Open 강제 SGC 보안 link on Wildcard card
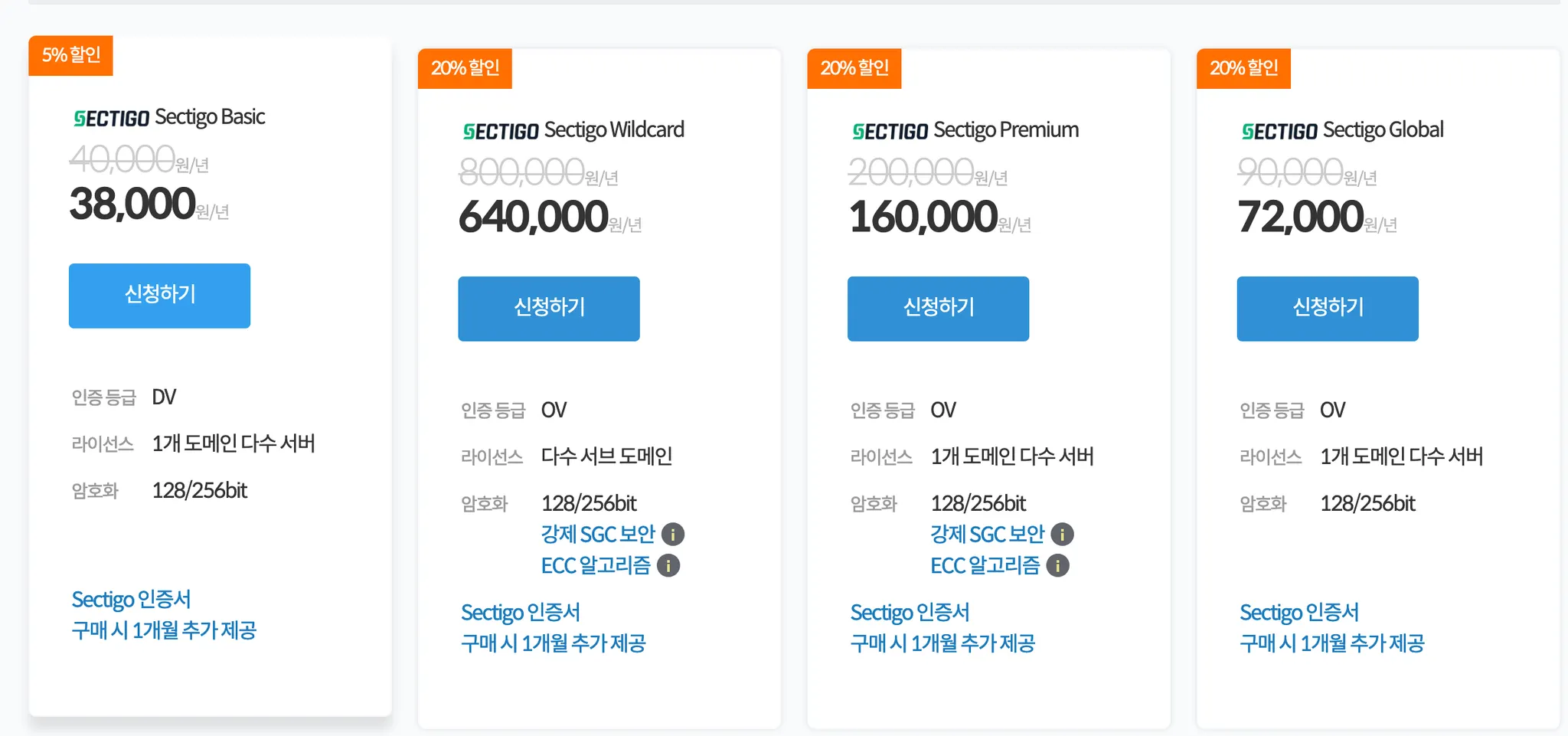 click(x=598, y=535)
